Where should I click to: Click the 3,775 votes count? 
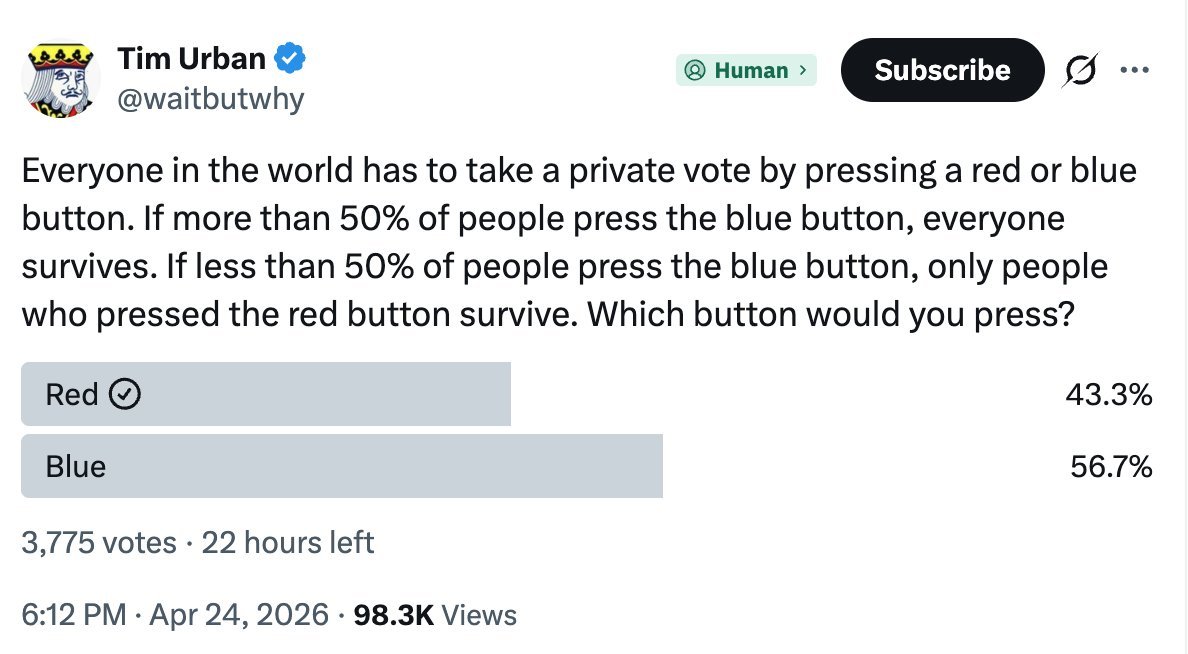98,543
